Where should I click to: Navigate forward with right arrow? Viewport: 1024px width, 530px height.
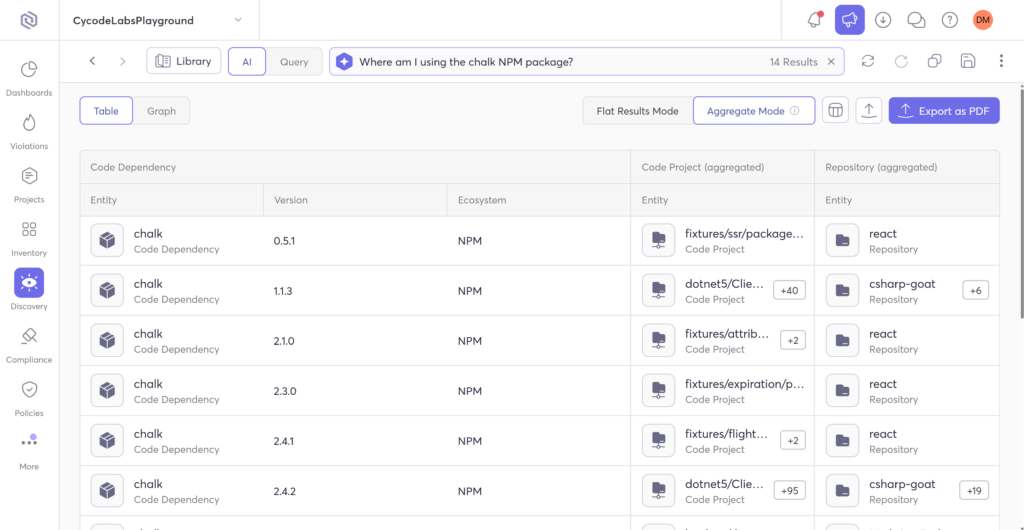click(x=123, y=61)
